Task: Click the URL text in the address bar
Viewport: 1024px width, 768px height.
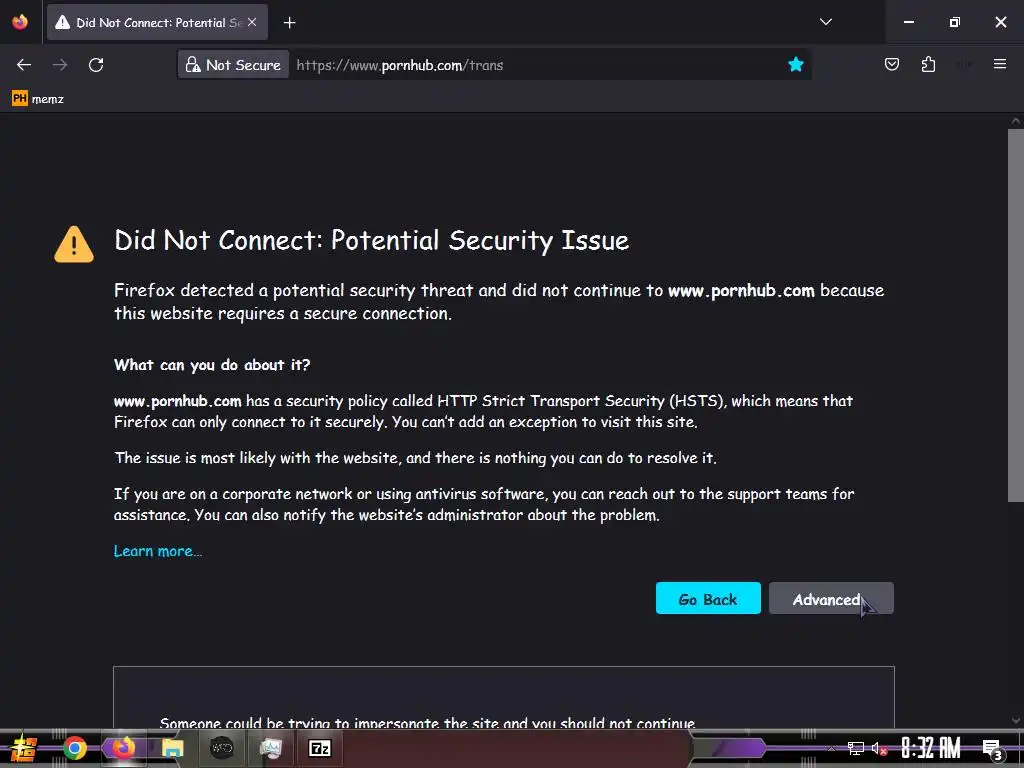Action: pos(400,65)
